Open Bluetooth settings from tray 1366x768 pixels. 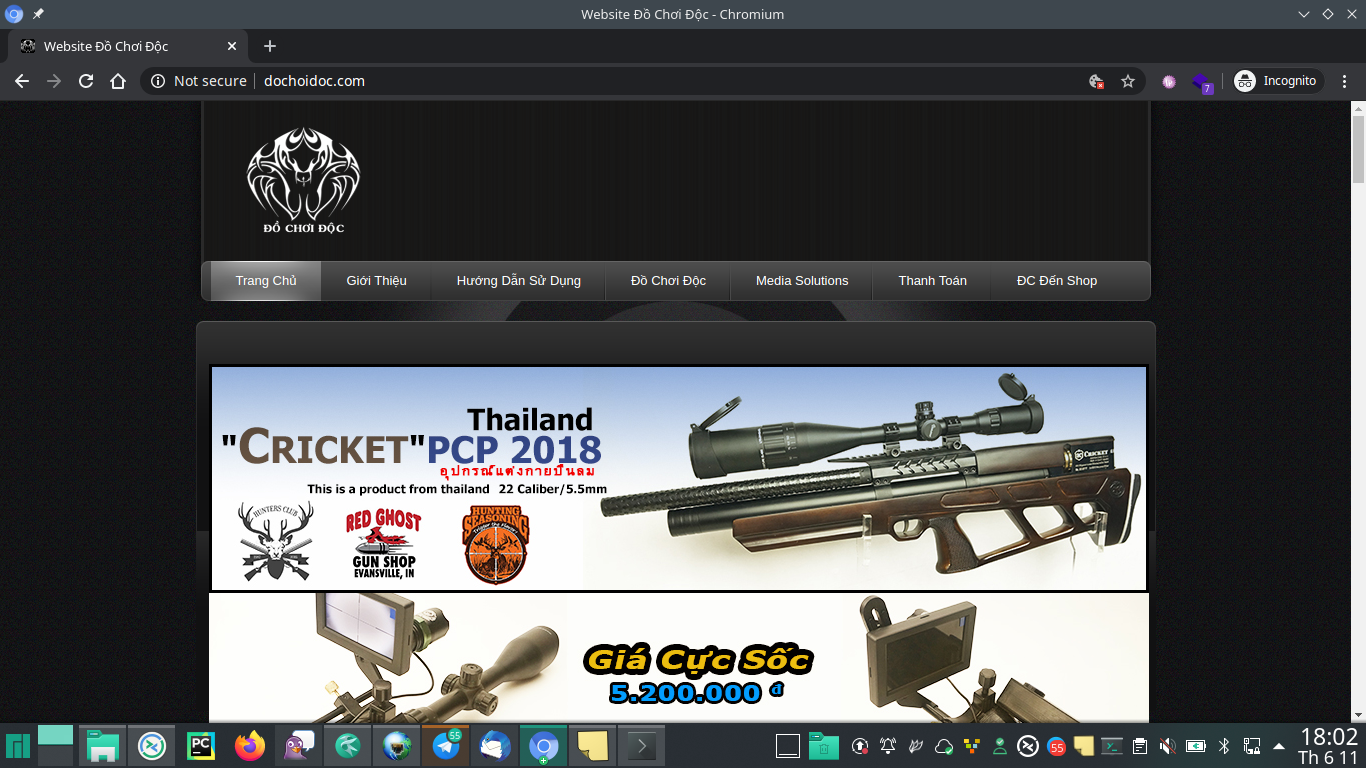tap(1223, 746)
